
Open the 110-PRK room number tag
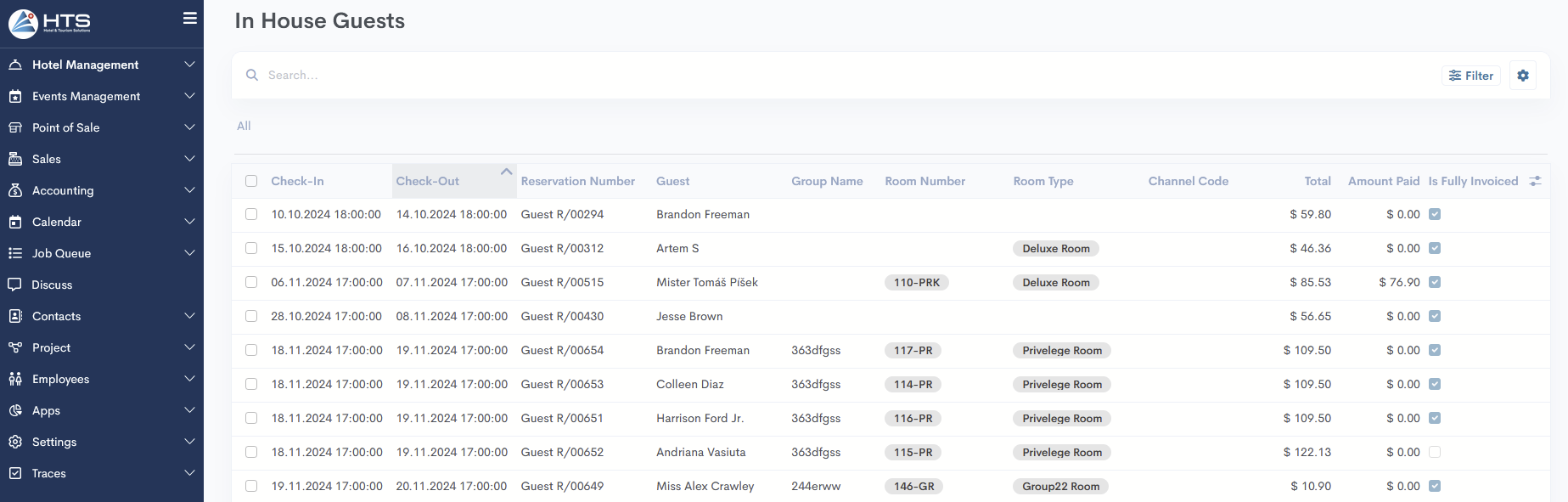[916, 283]
